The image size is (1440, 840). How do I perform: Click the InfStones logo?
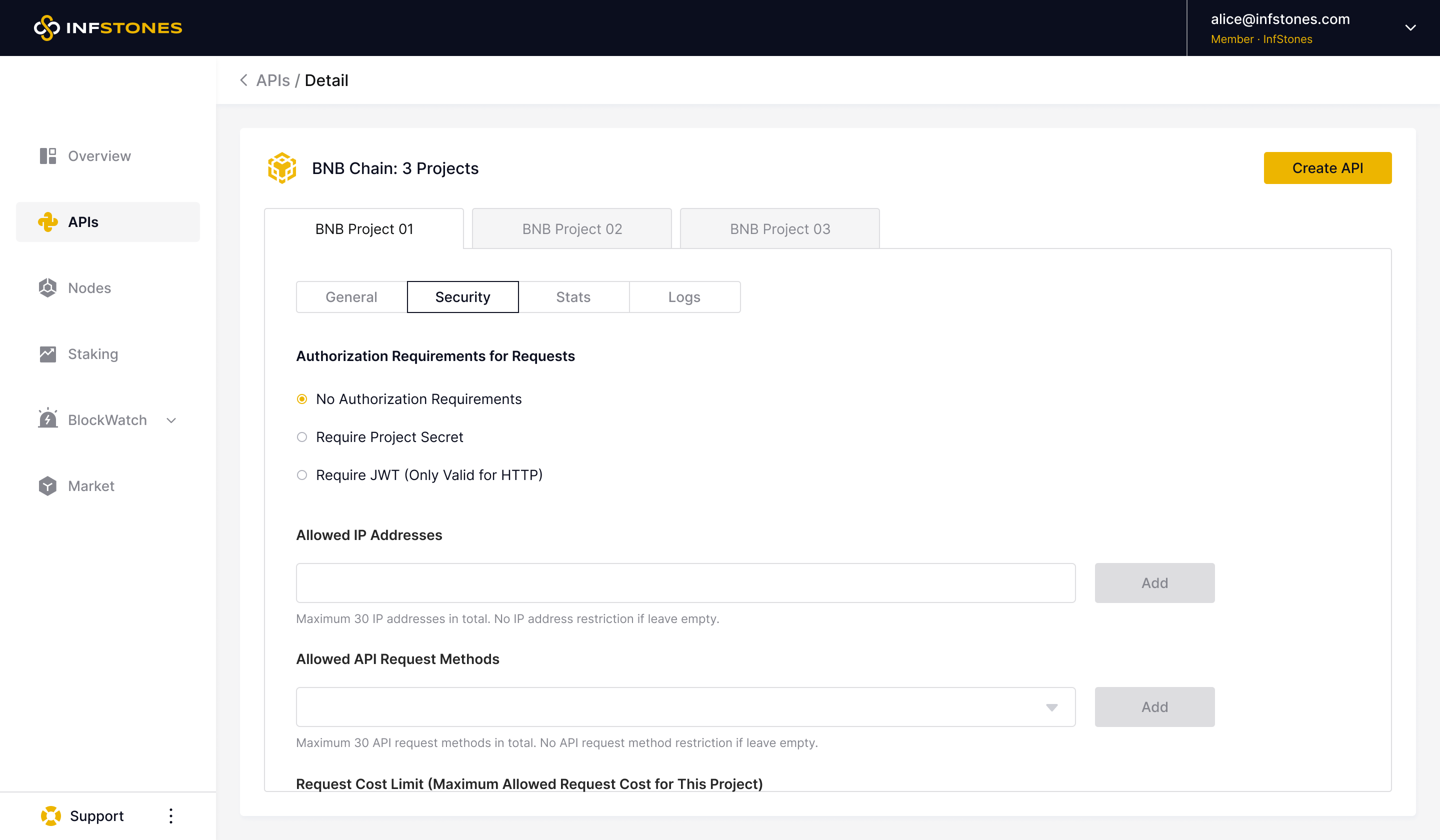[x=108, y=27]
